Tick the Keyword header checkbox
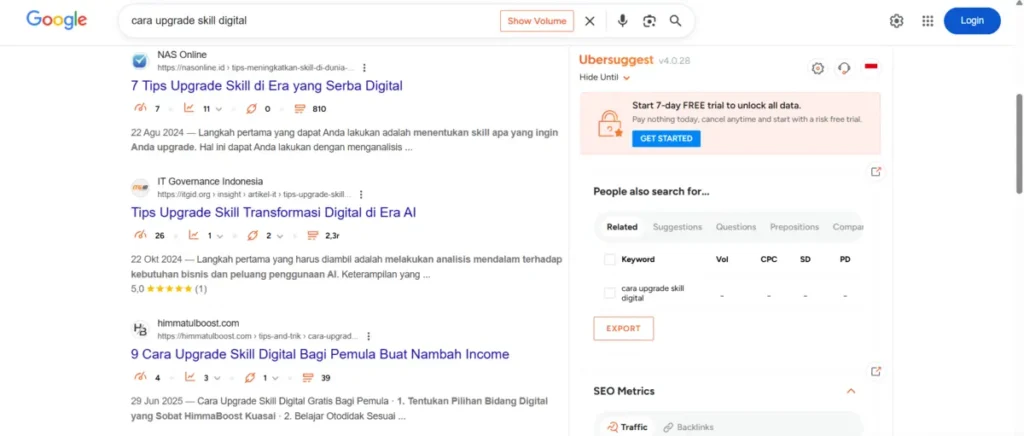The image size is (1024, 436). pos(609,260)
